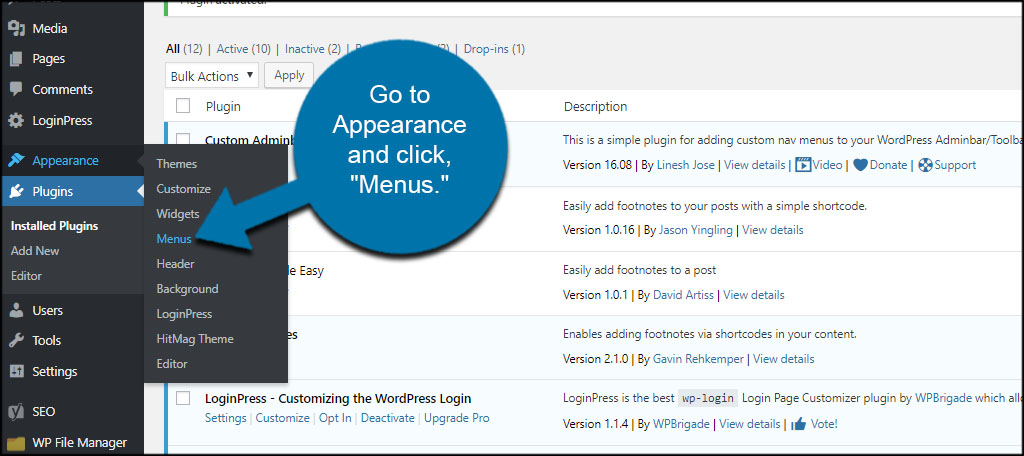Click LoginPress Customize action link
Screen dimensions: 1024x456
point(282,418)
